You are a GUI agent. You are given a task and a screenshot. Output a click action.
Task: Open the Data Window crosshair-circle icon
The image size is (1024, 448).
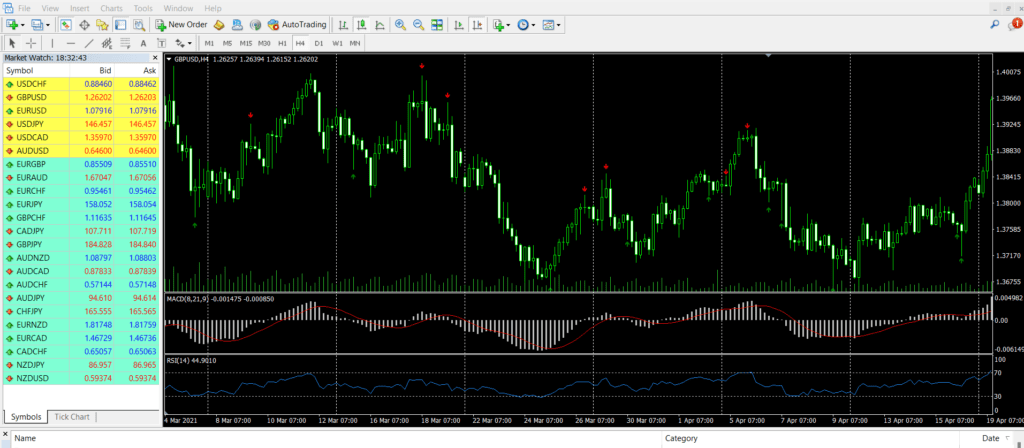pos(84,25)
